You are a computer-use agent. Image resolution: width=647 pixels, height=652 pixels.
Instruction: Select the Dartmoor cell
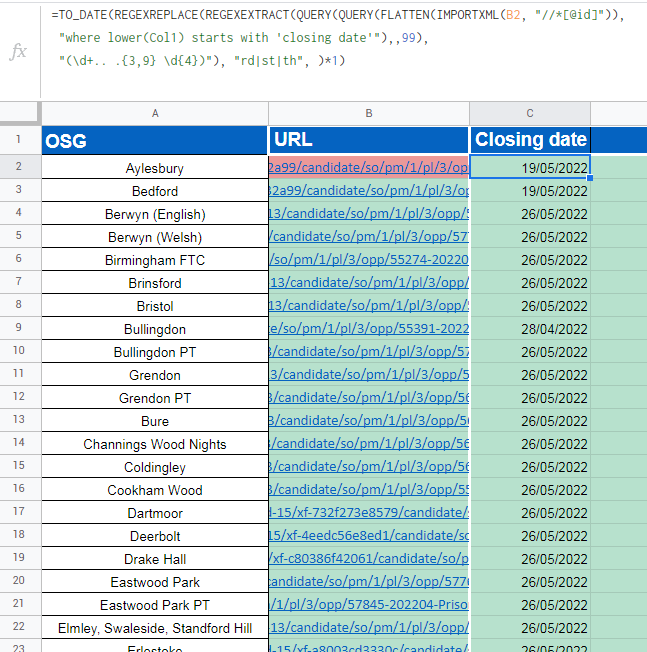(x=155, y=513)
